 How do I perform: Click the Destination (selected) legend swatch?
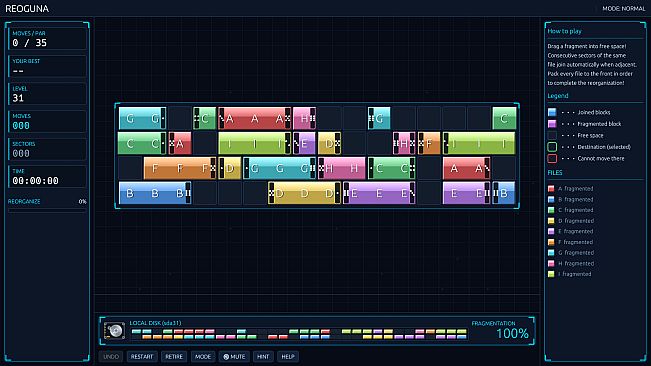point(552,147)
